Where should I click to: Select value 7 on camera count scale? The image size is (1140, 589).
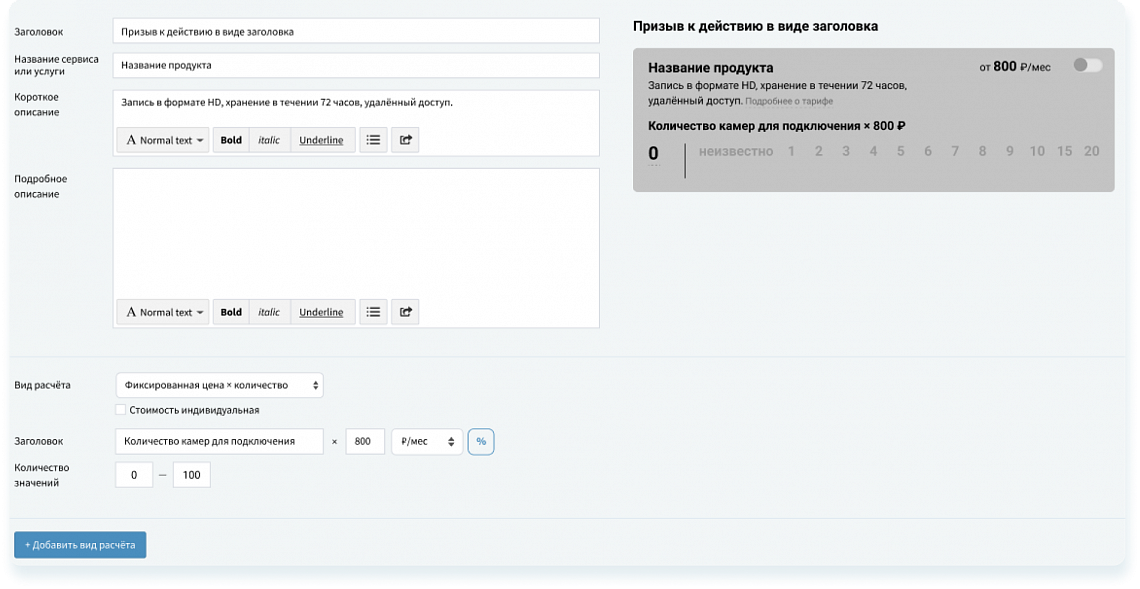(x=955, y=151)
